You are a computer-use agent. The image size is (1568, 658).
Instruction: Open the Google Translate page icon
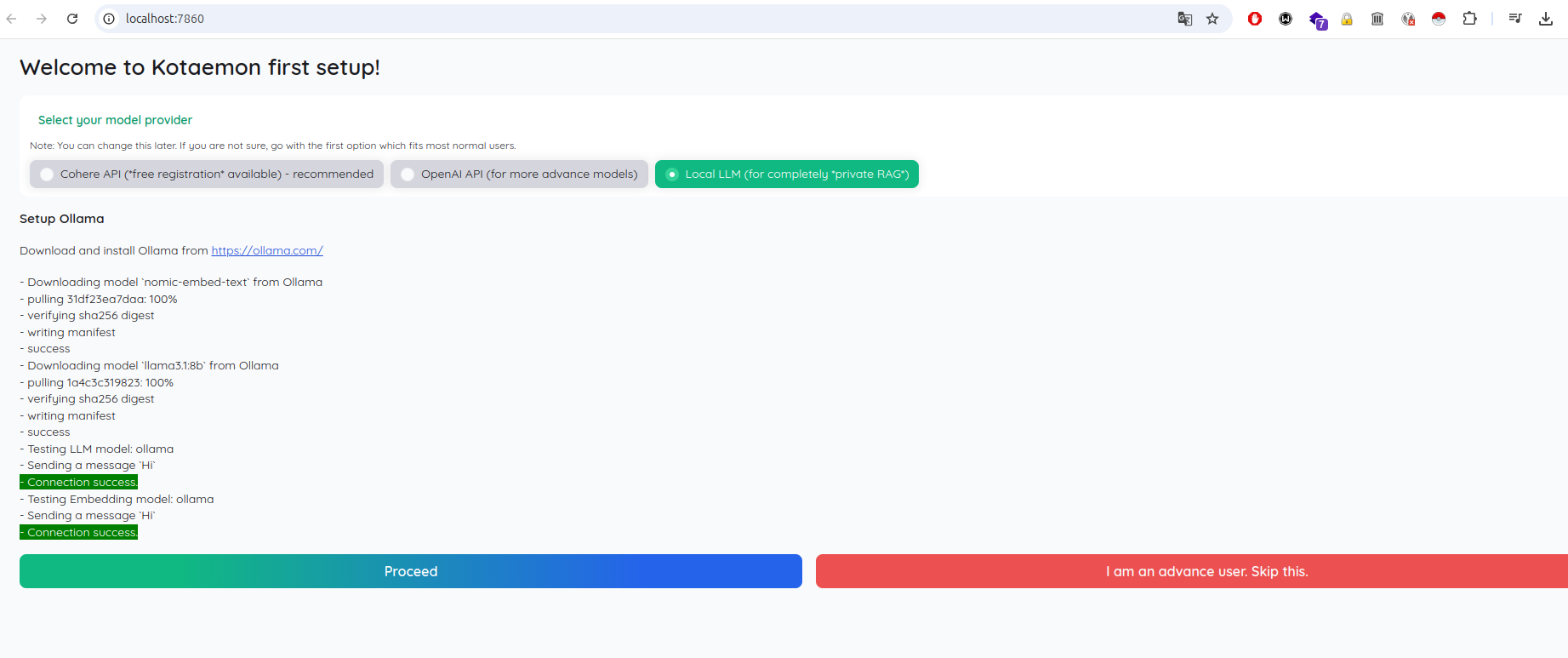[x=1184, y=19]
